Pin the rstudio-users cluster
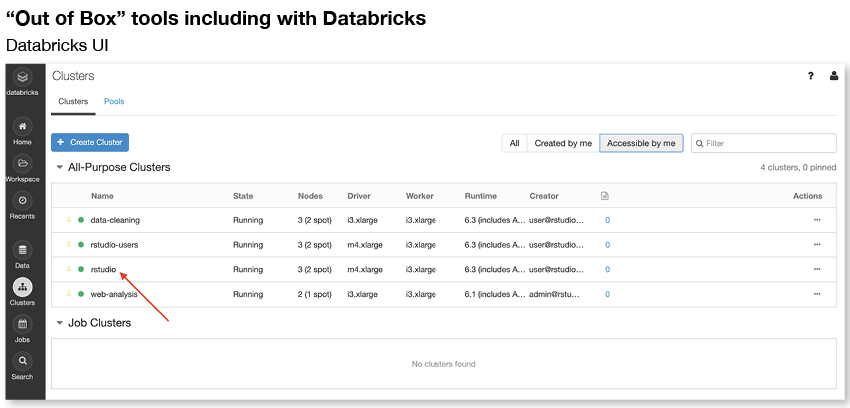This screenshot has height=408, width=850. (x=69, y=245)
